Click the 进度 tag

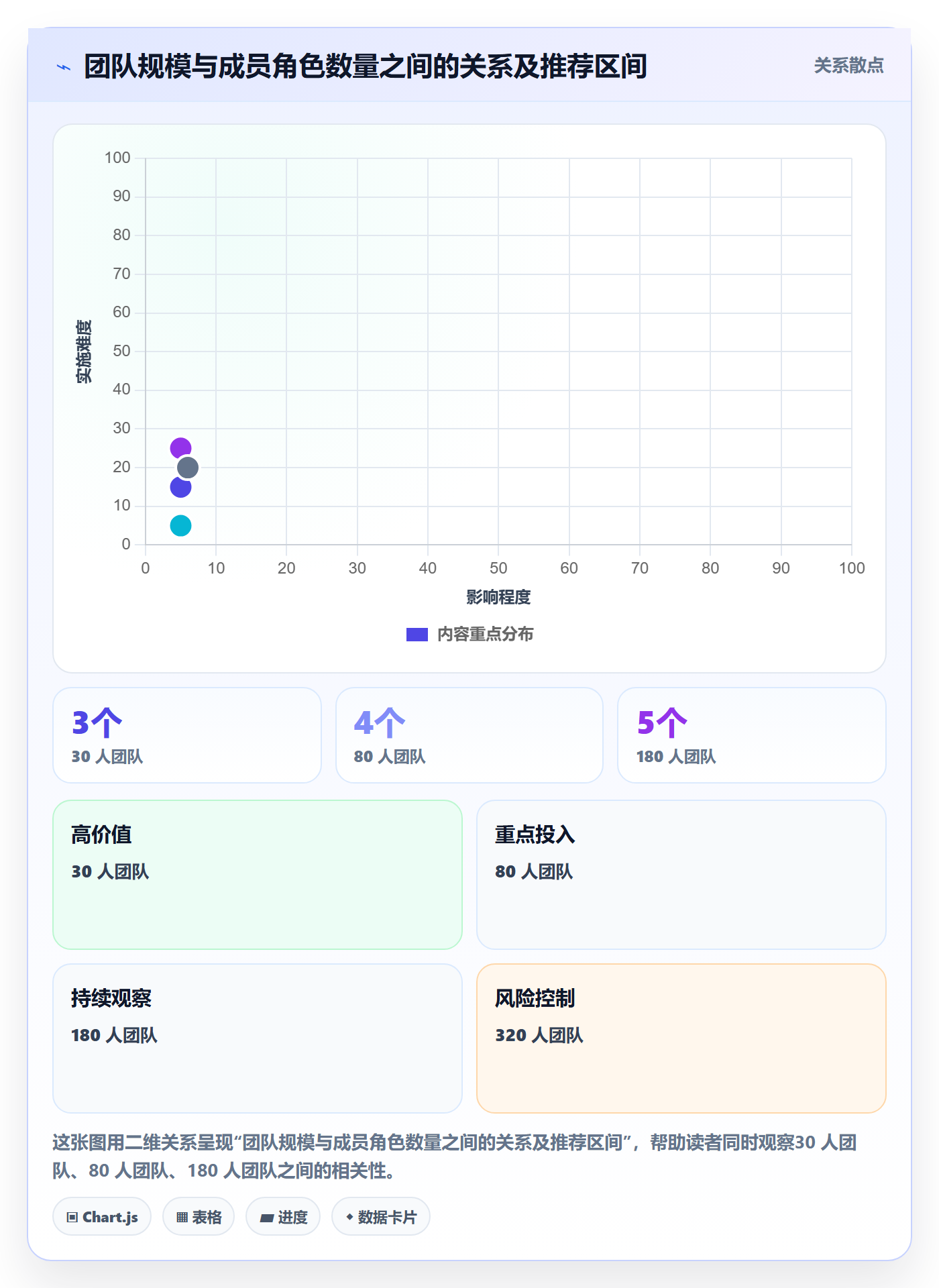(283, 1217)
